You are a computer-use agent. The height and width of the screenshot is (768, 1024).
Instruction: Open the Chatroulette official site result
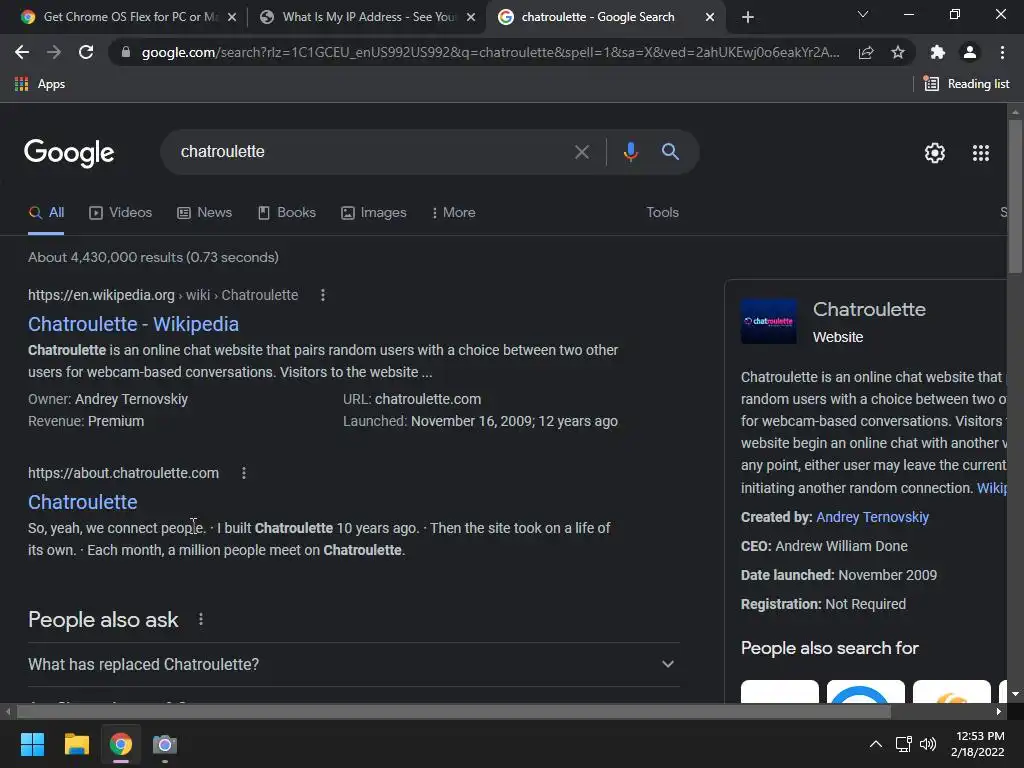(x=82, y=502)
